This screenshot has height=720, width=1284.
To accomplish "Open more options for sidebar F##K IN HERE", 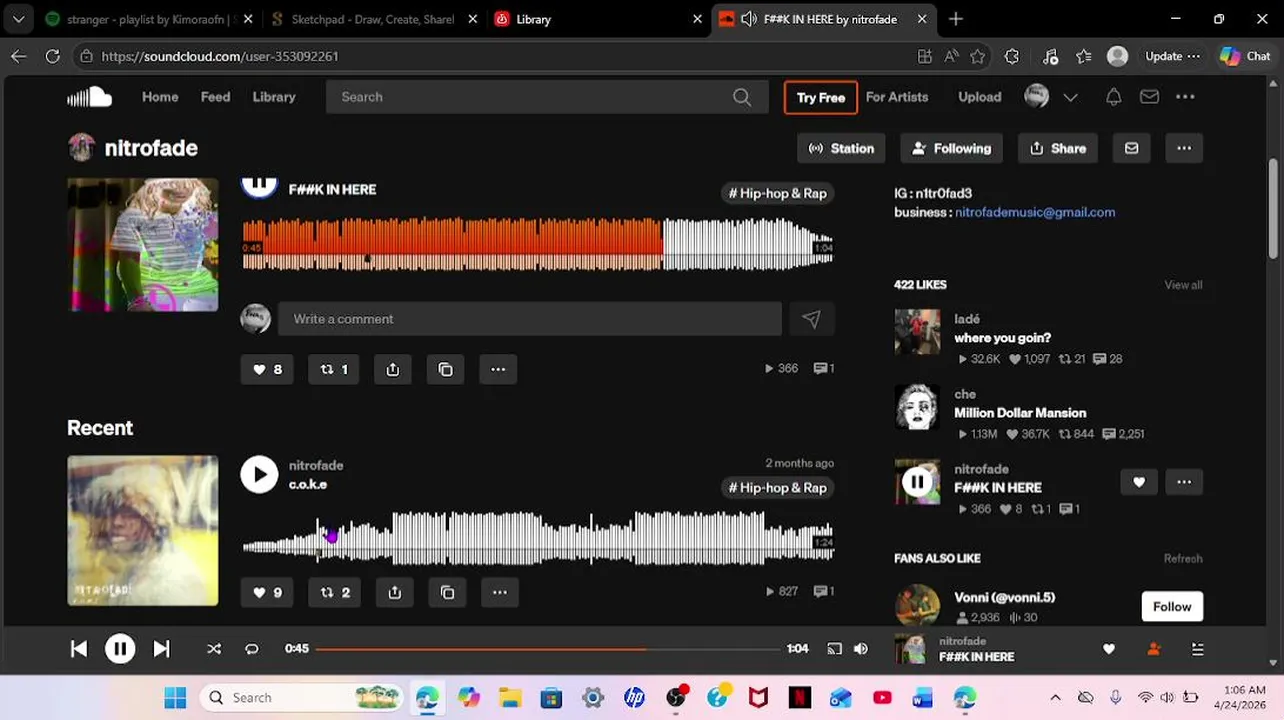I will [1184, 482].
